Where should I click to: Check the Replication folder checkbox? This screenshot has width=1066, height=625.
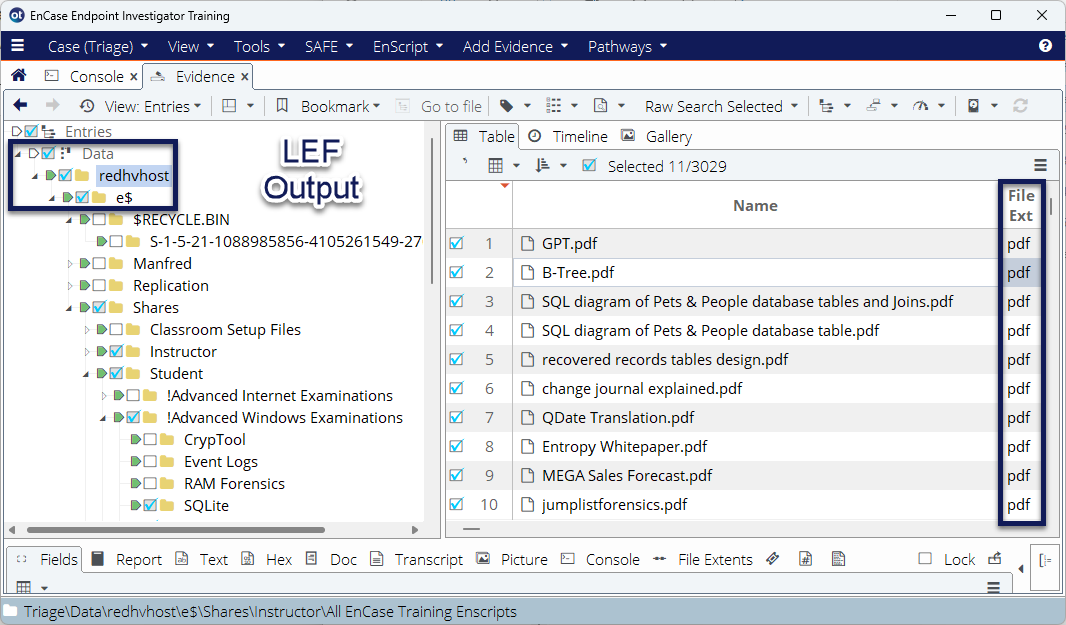(99, 286)
